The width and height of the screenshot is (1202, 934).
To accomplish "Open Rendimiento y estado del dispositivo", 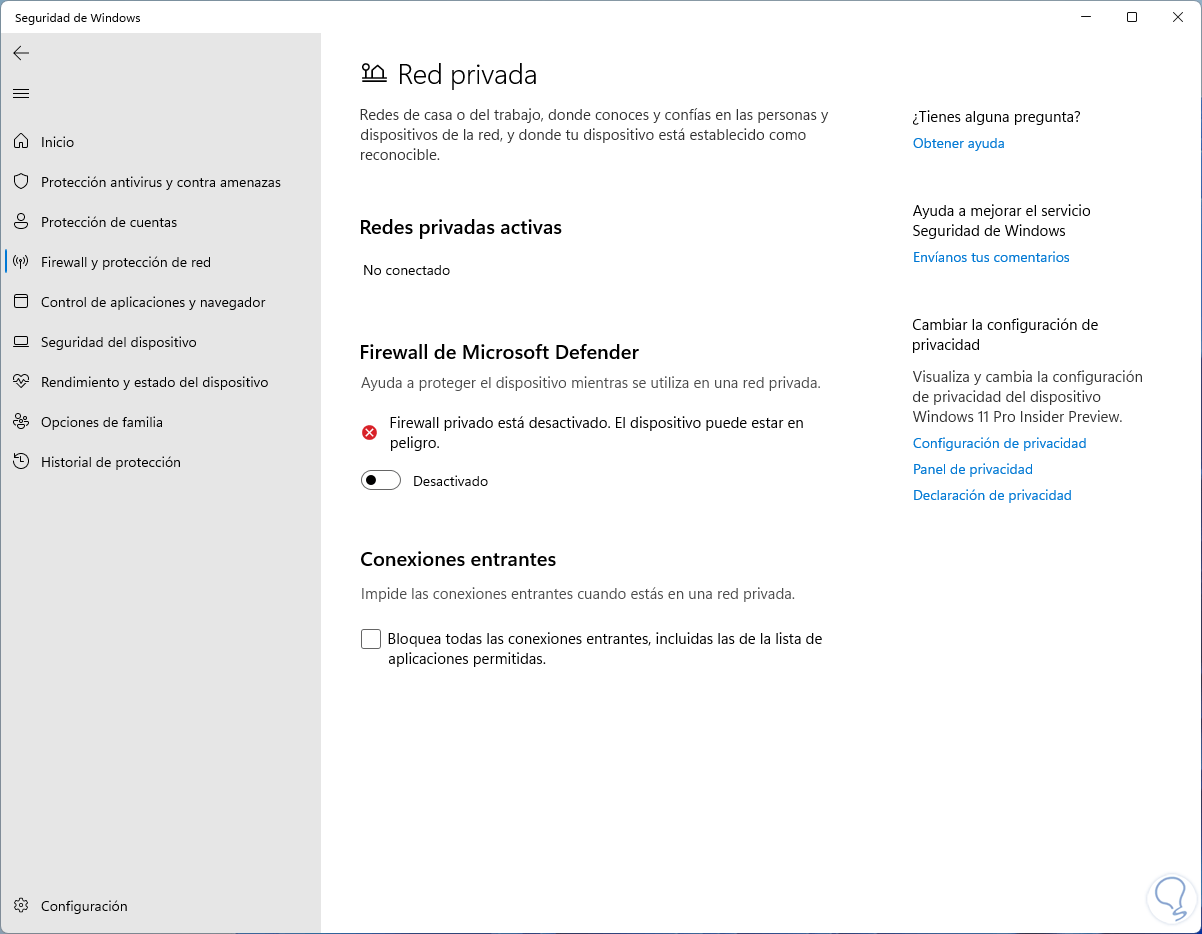I will 160,382.
